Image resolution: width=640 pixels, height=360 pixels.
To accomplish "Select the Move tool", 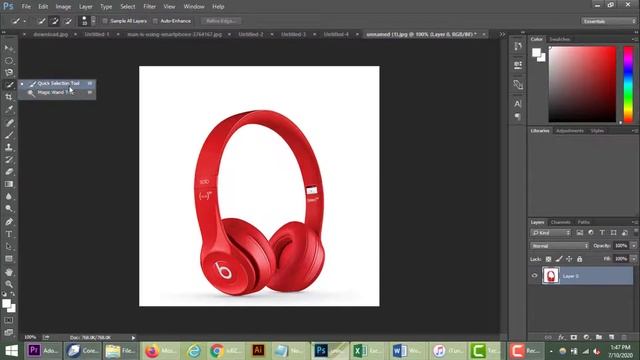I will pos(9,48).
